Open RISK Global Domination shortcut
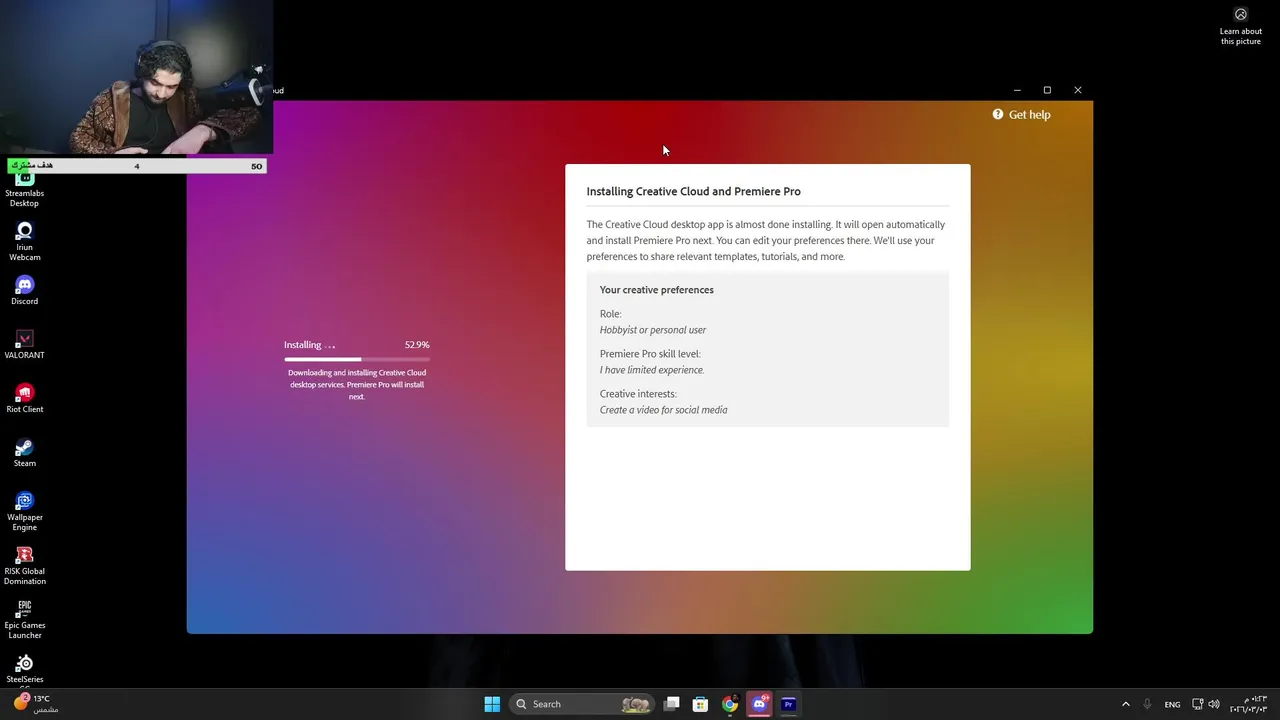This screenshot has width=1280, height=720. [25, 565]
